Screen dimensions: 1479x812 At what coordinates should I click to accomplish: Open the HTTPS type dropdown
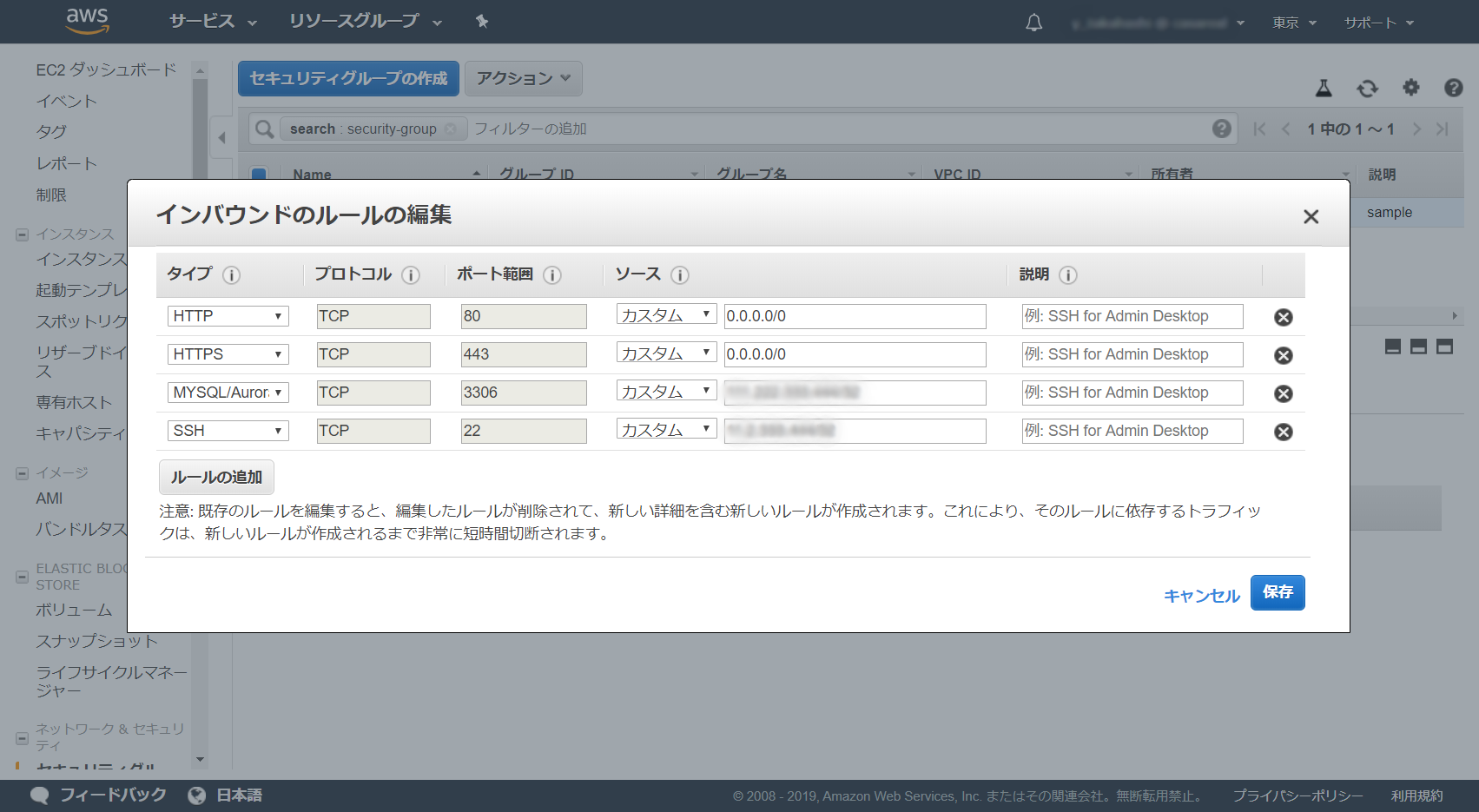click(228, 354)
